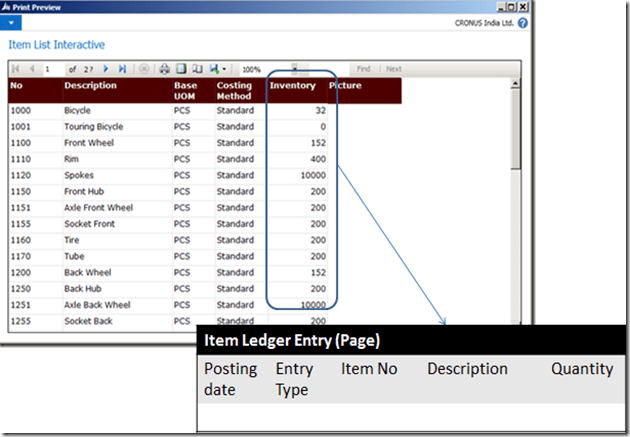Image resolution: width=630 pixels, height=437 pixels.
Task: Click the Inventory column header
Action: coord(292,86)
